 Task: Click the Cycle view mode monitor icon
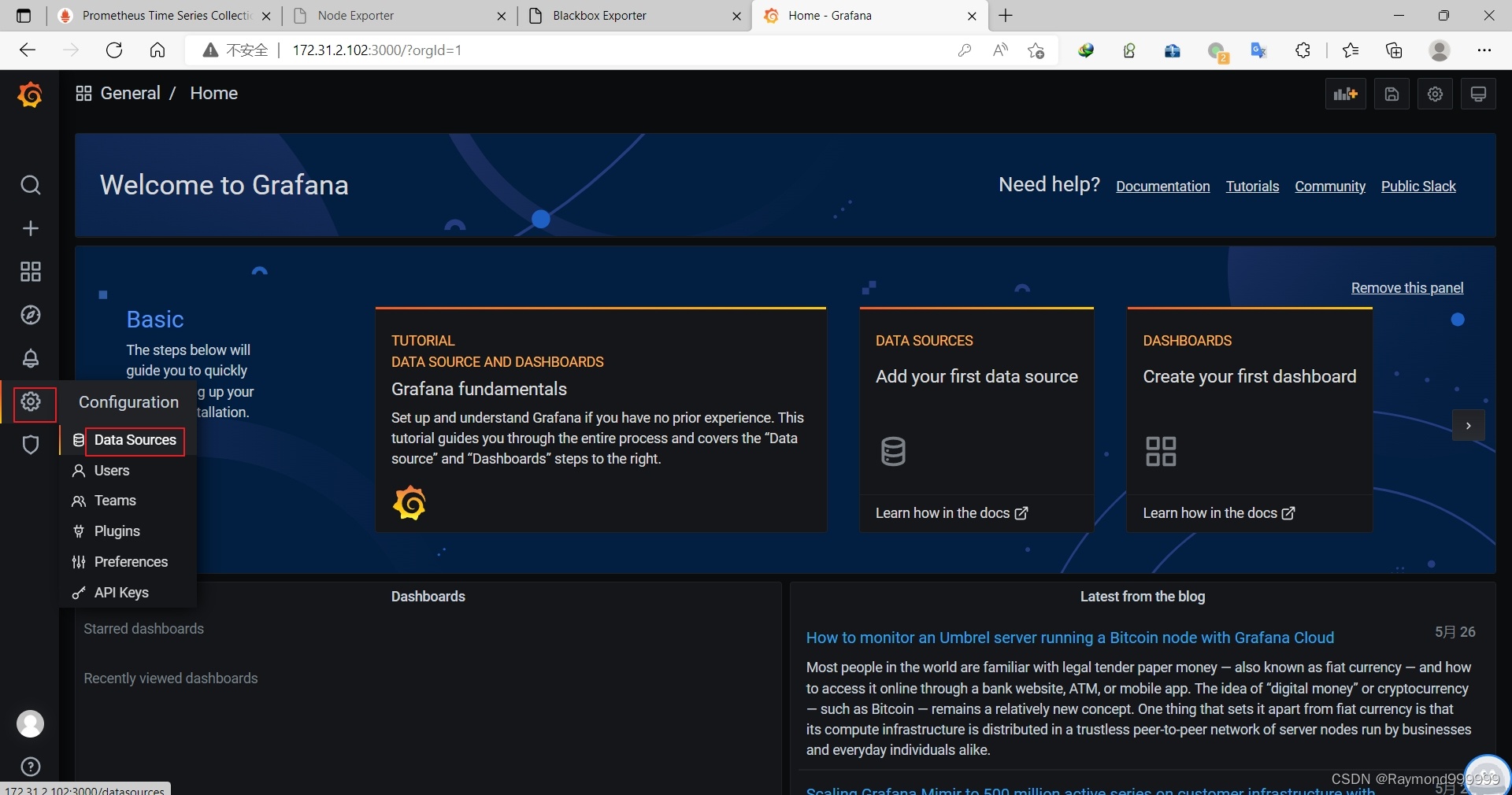click(1478, 94)
